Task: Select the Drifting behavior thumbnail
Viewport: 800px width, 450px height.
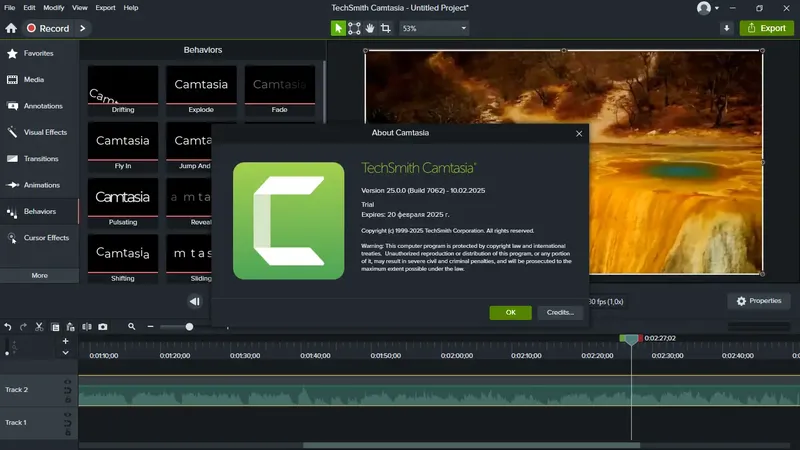Action: [123, 89]
